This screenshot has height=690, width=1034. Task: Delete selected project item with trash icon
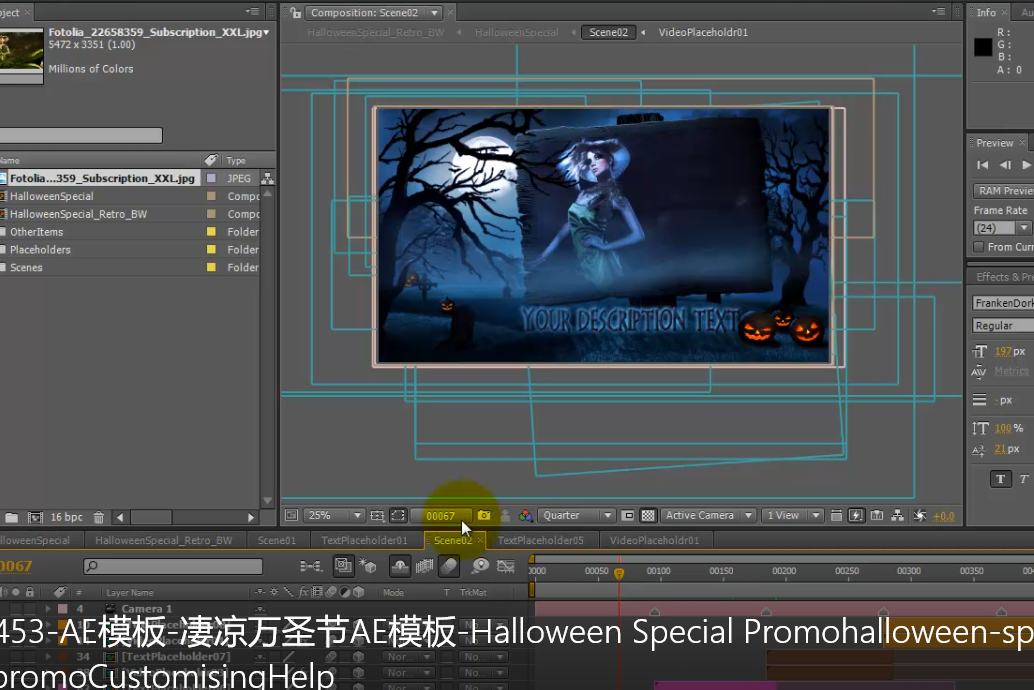pyautogui.click(x=98, y=517)
